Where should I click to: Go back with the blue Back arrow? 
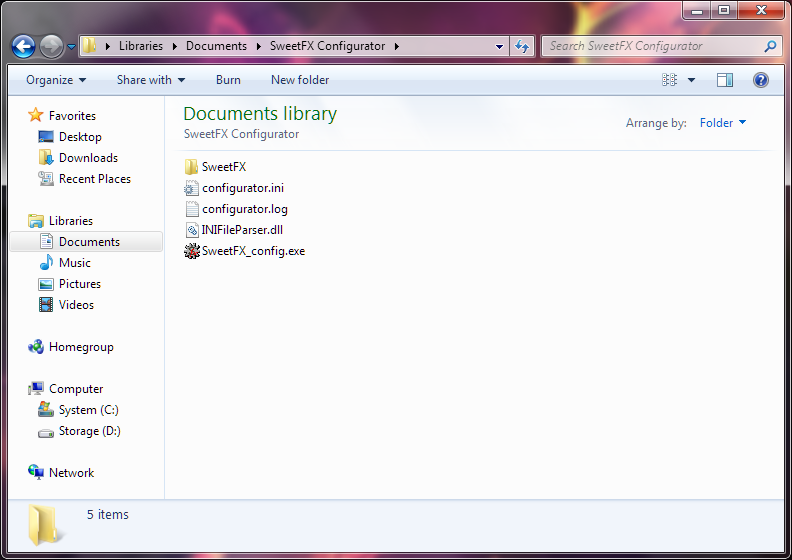(23, 46)
